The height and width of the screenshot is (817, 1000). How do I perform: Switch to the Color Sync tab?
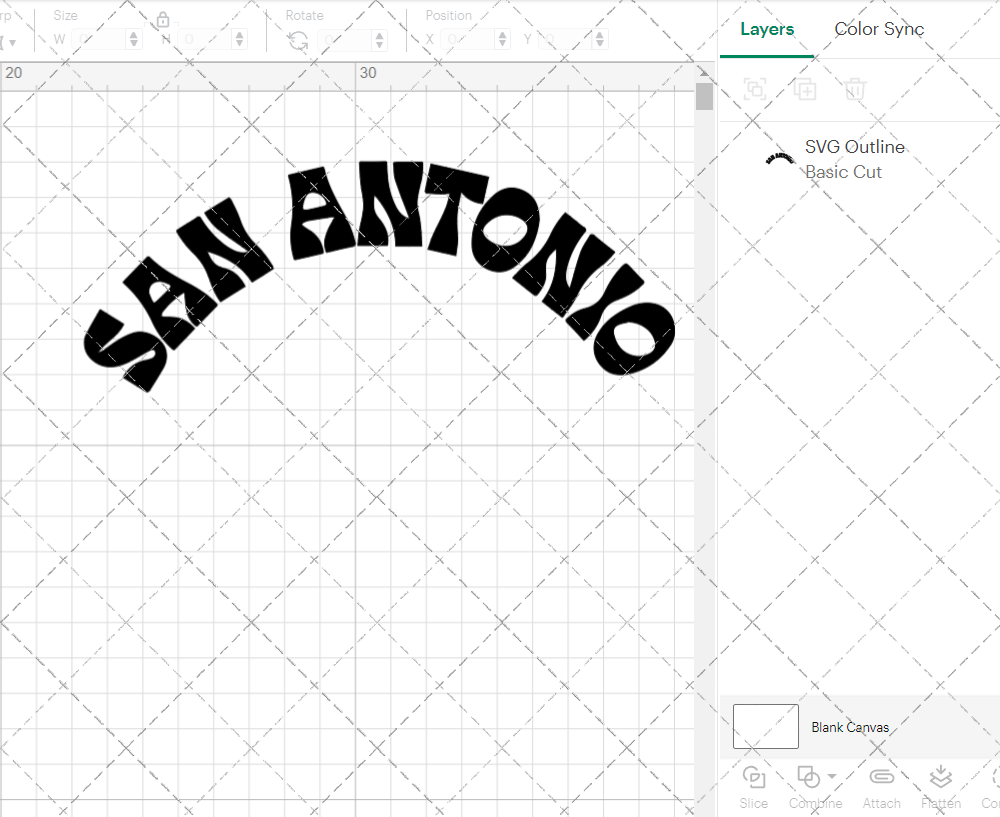pyautogui.click(x=879, y=29)
